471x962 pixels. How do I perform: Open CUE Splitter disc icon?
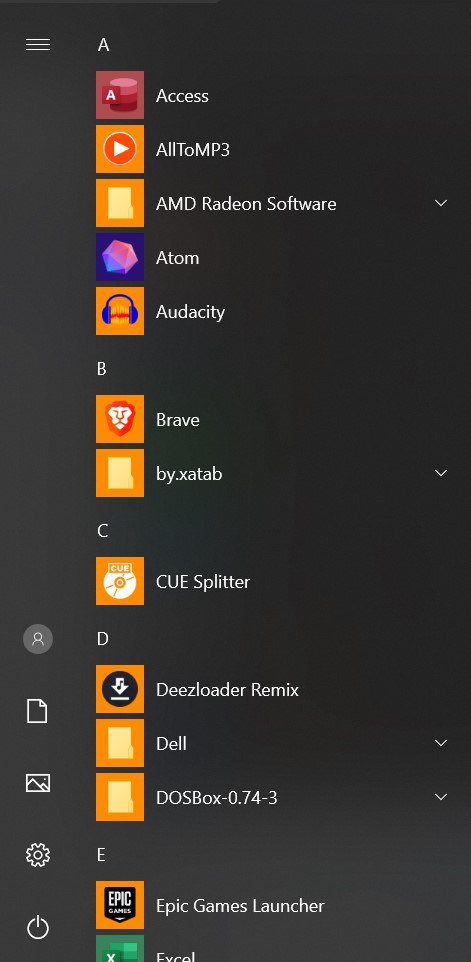[120, 581]
